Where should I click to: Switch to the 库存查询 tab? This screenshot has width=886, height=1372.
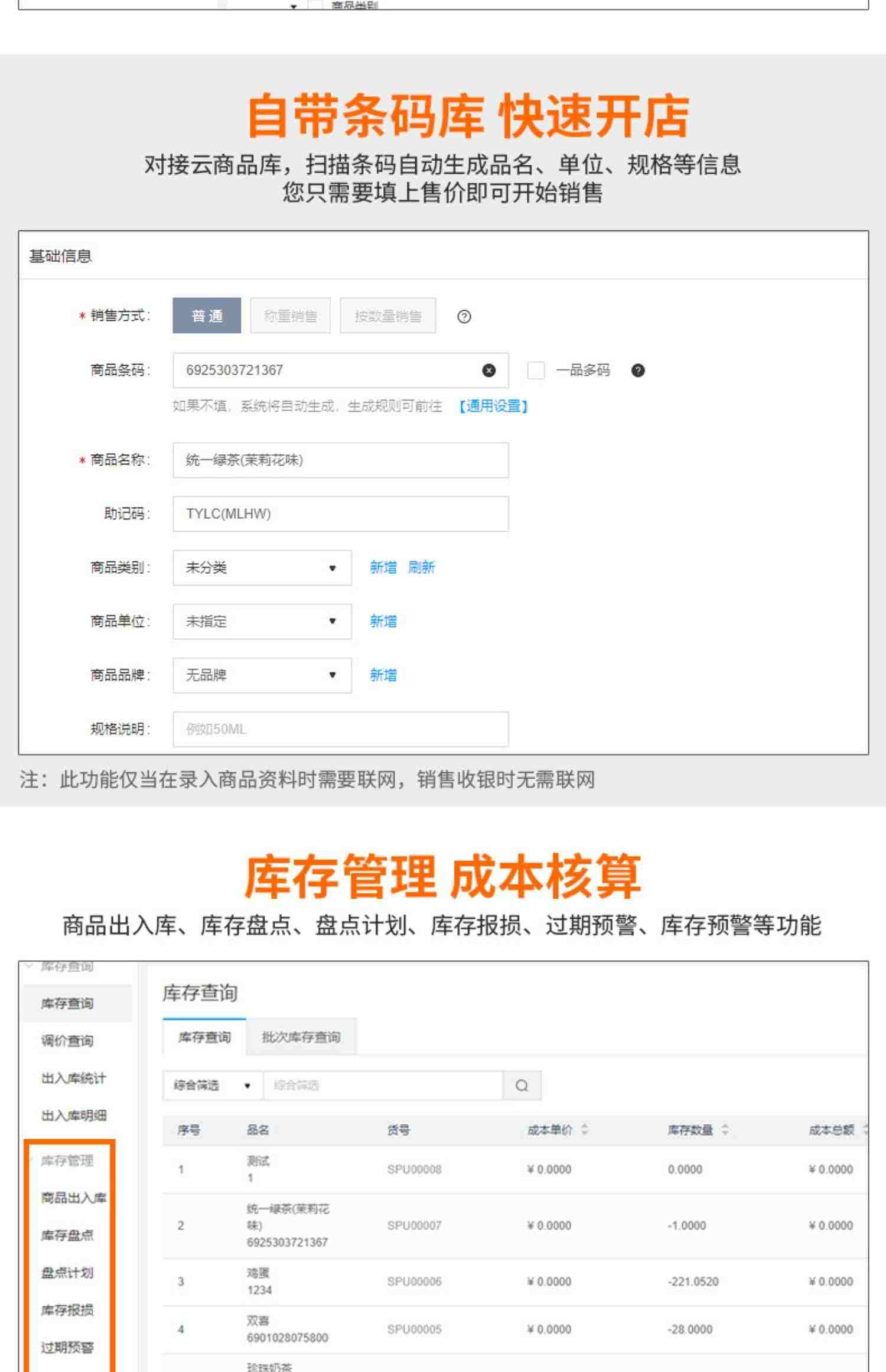pos(204,1037)
